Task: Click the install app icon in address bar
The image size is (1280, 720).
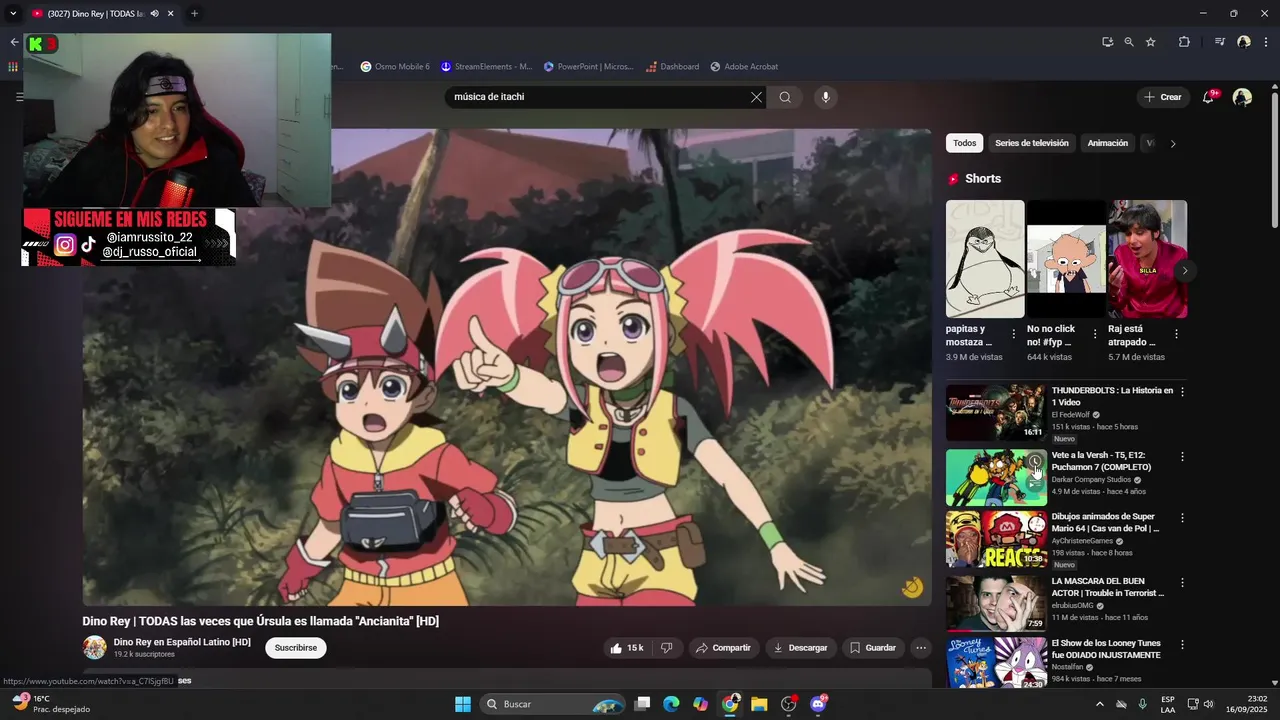Action: (x=1107, y=42)
